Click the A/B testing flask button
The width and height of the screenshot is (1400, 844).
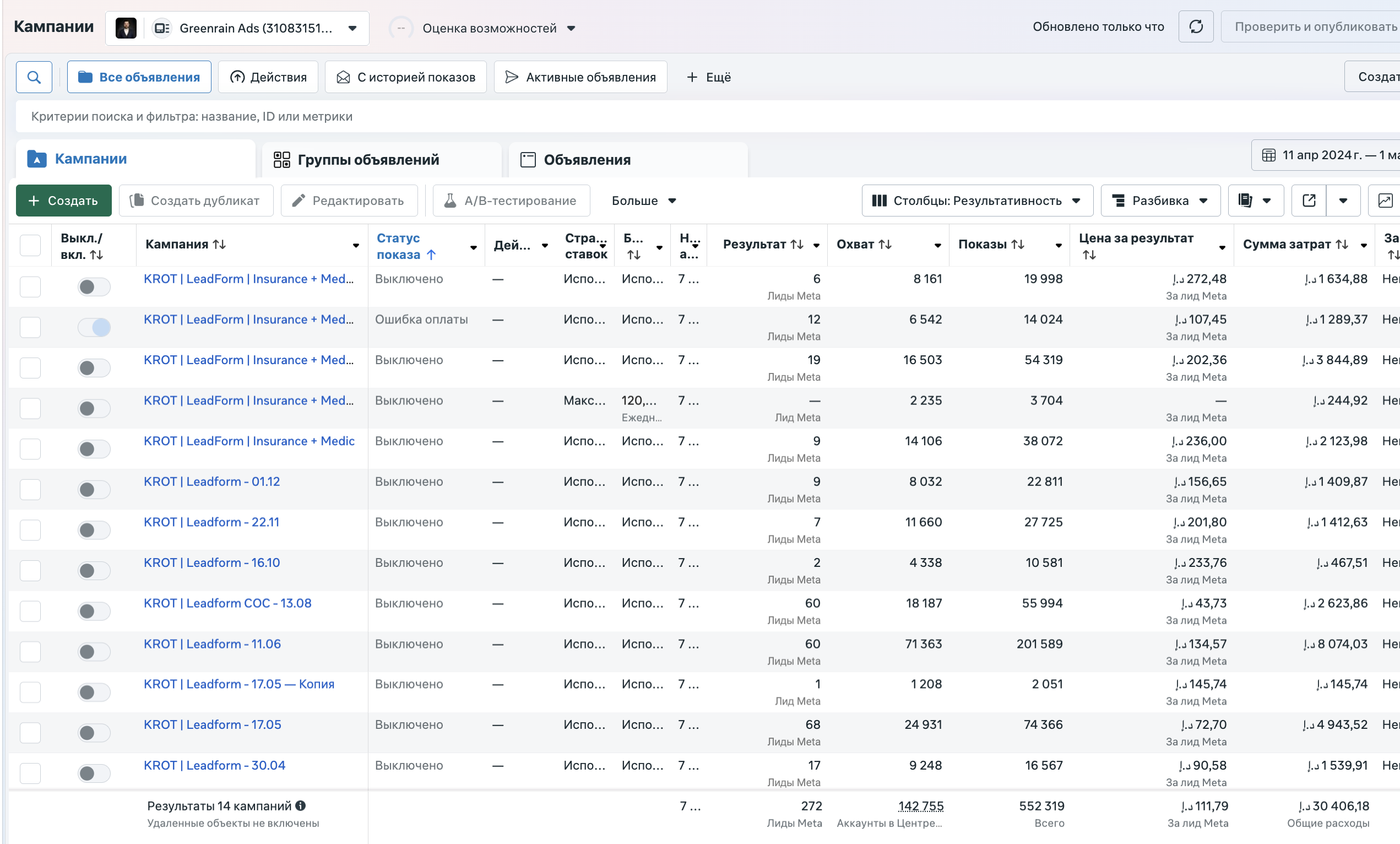[511, 201]
